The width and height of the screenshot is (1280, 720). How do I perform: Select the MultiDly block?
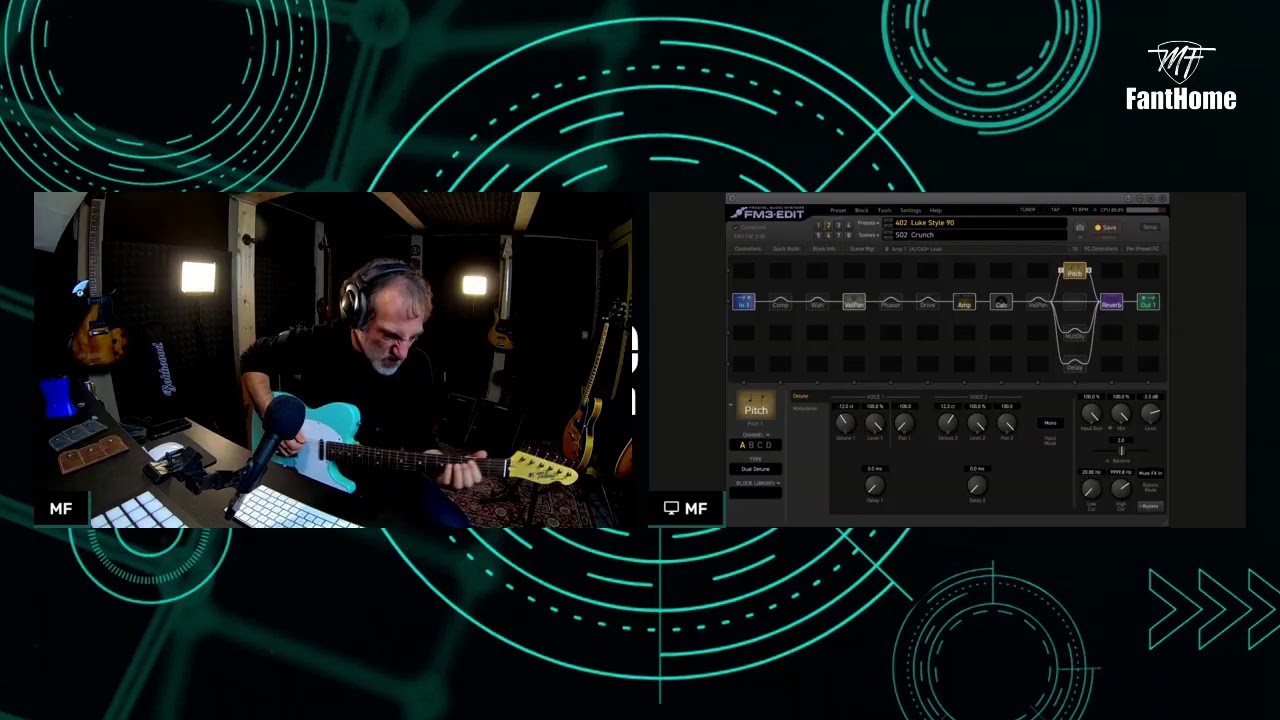[x=1075, y=333]
